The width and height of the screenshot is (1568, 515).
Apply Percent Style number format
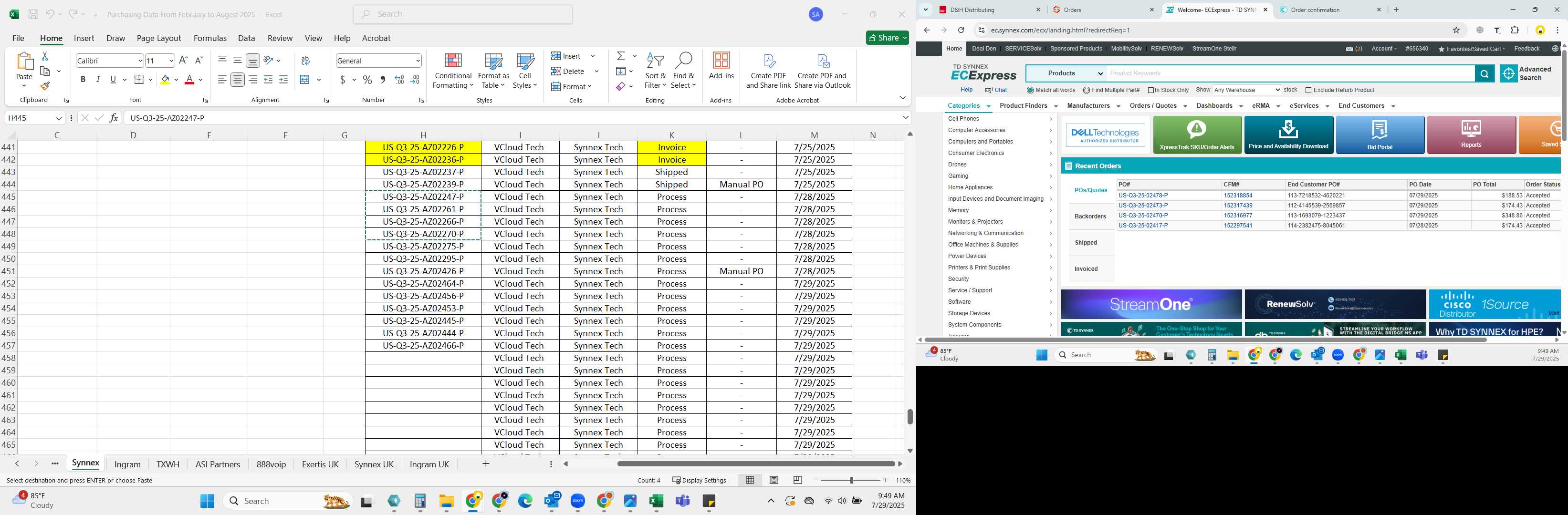pos(367,80)
